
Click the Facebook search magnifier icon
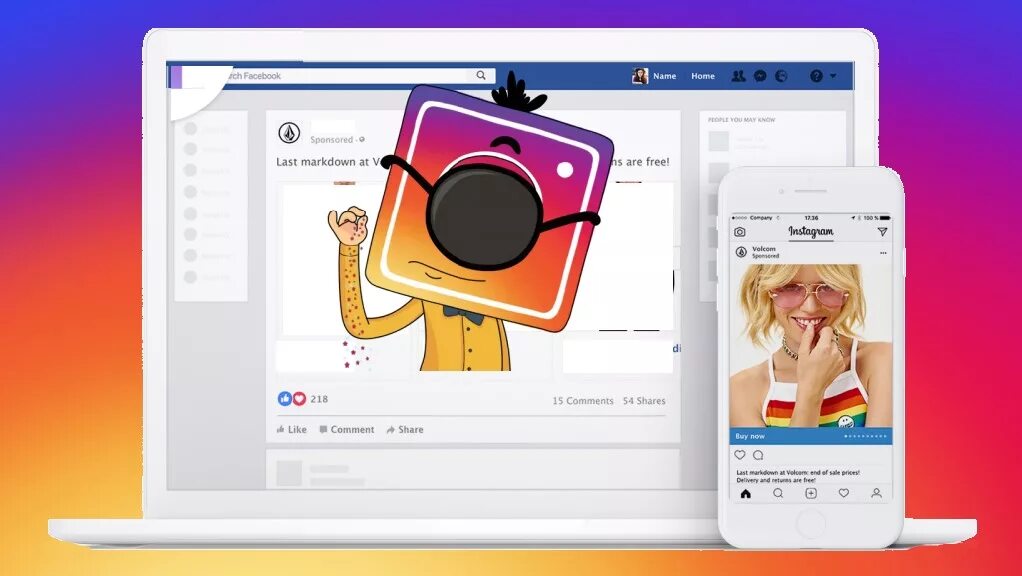481,76
